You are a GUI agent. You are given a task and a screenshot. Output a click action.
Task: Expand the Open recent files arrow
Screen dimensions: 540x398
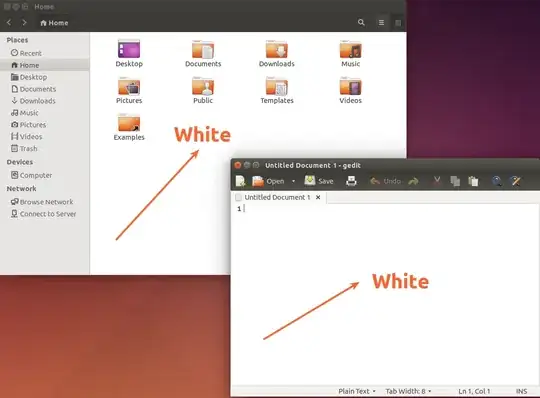(x=293, y=181)
